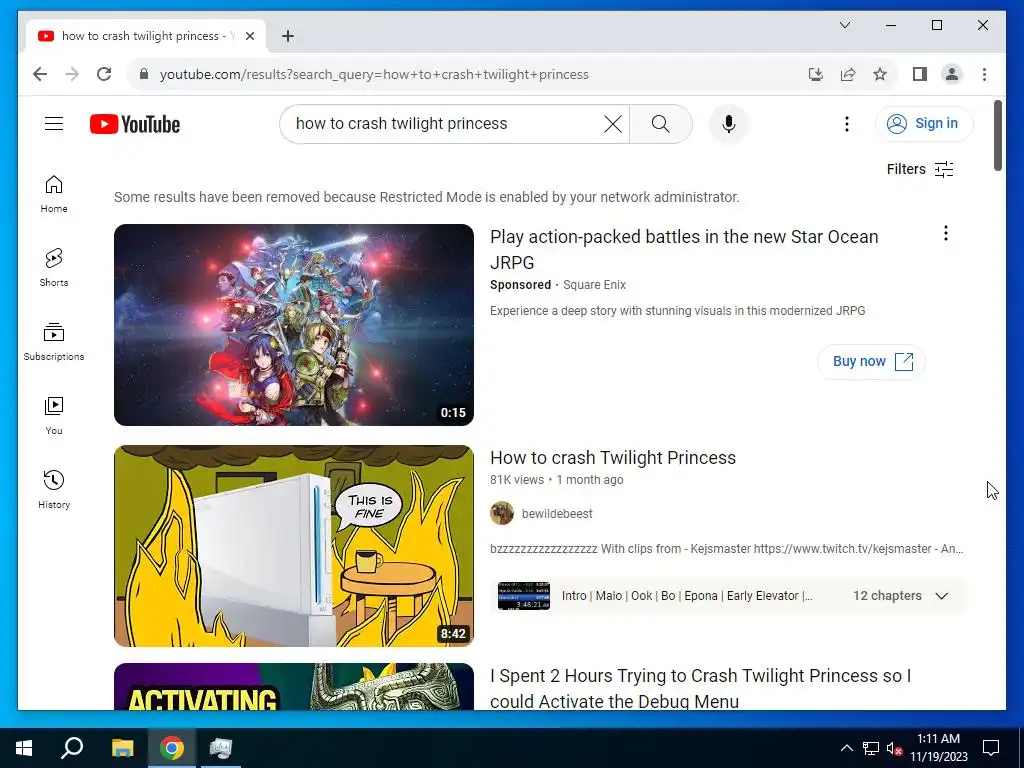
Task: Click the install app icon in the address bar
Action: coord(815,74)
